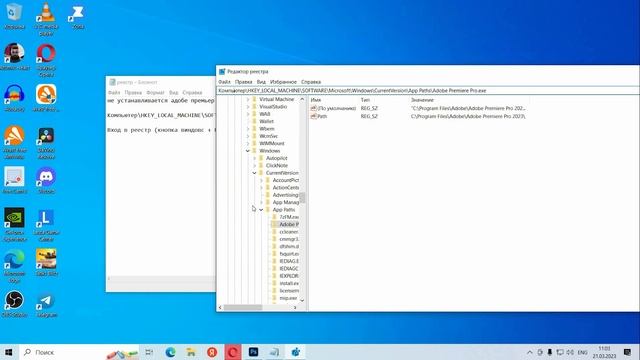
Task: Open the bearded man avatar desktop shortcut
Action: pyautogui.click(x=14, y=56)
